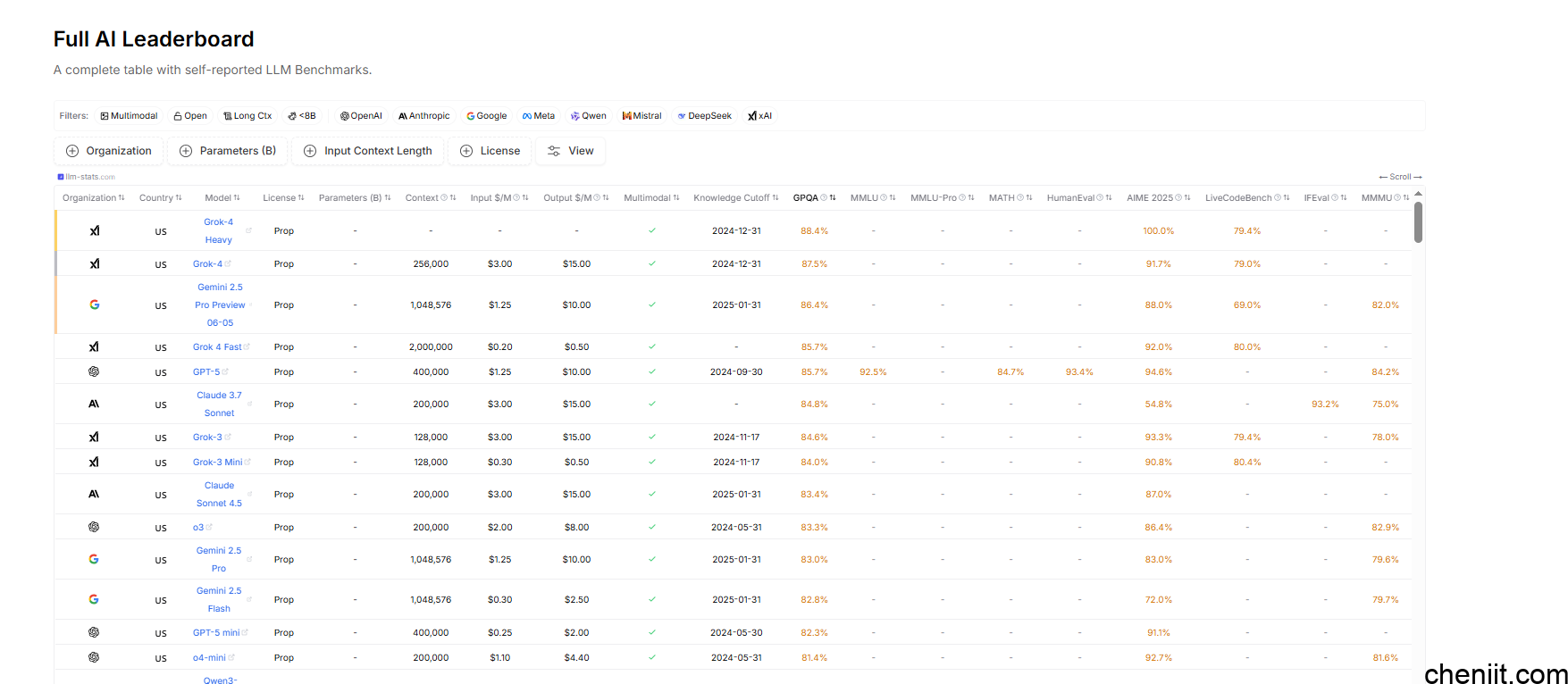Expand the Parameters (B) filter

point(228,151)
